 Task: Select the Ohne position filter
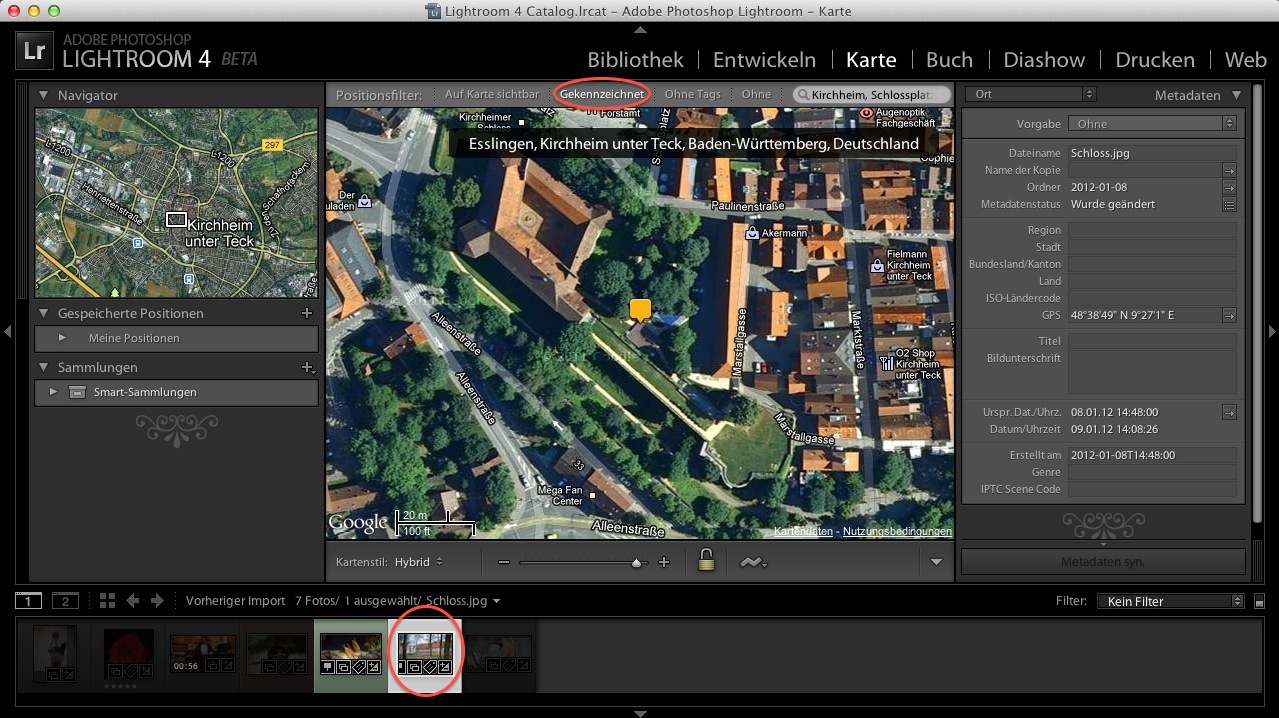pyautogui.click(x=756, y=94)
